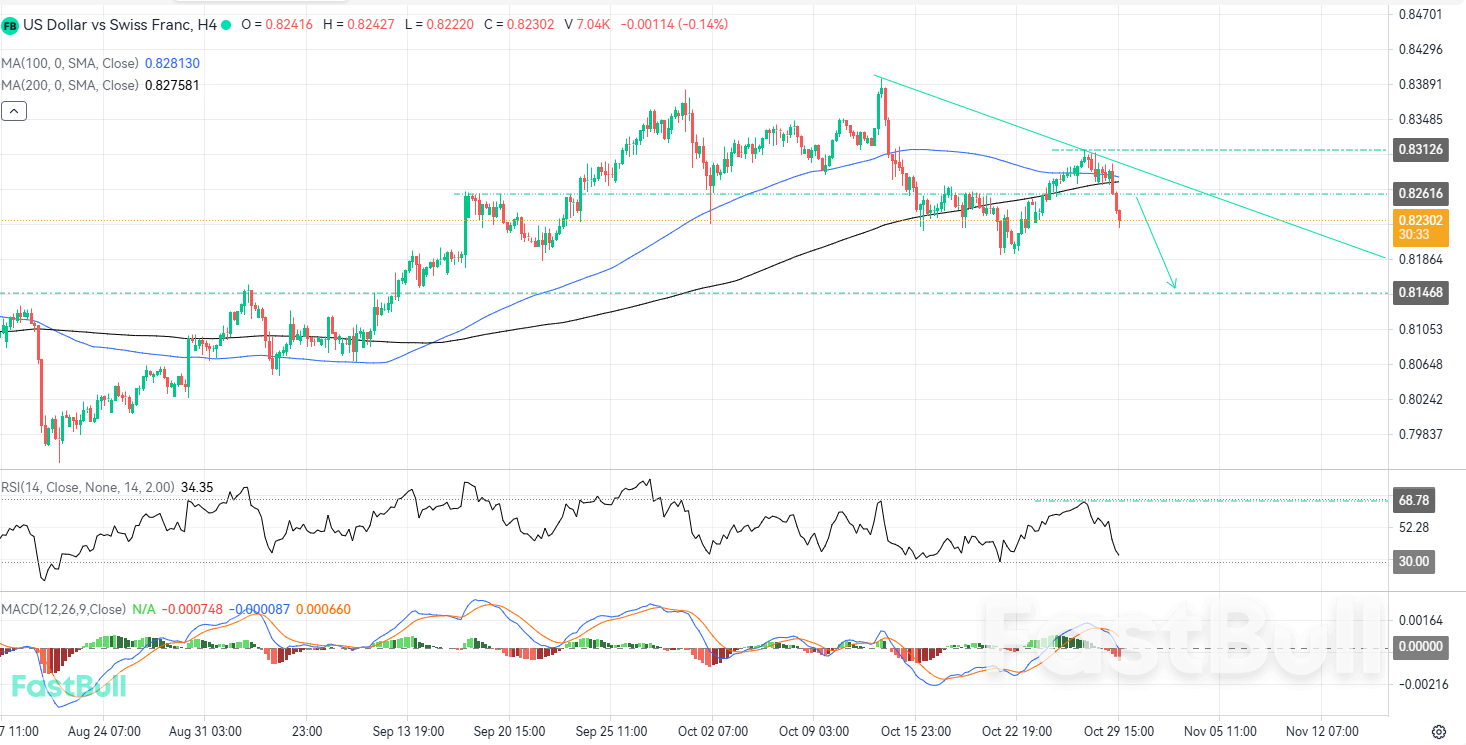Click the MACD histogram value 0.000660
This screenshot has width=1466, height=745.
click(324, 609)
